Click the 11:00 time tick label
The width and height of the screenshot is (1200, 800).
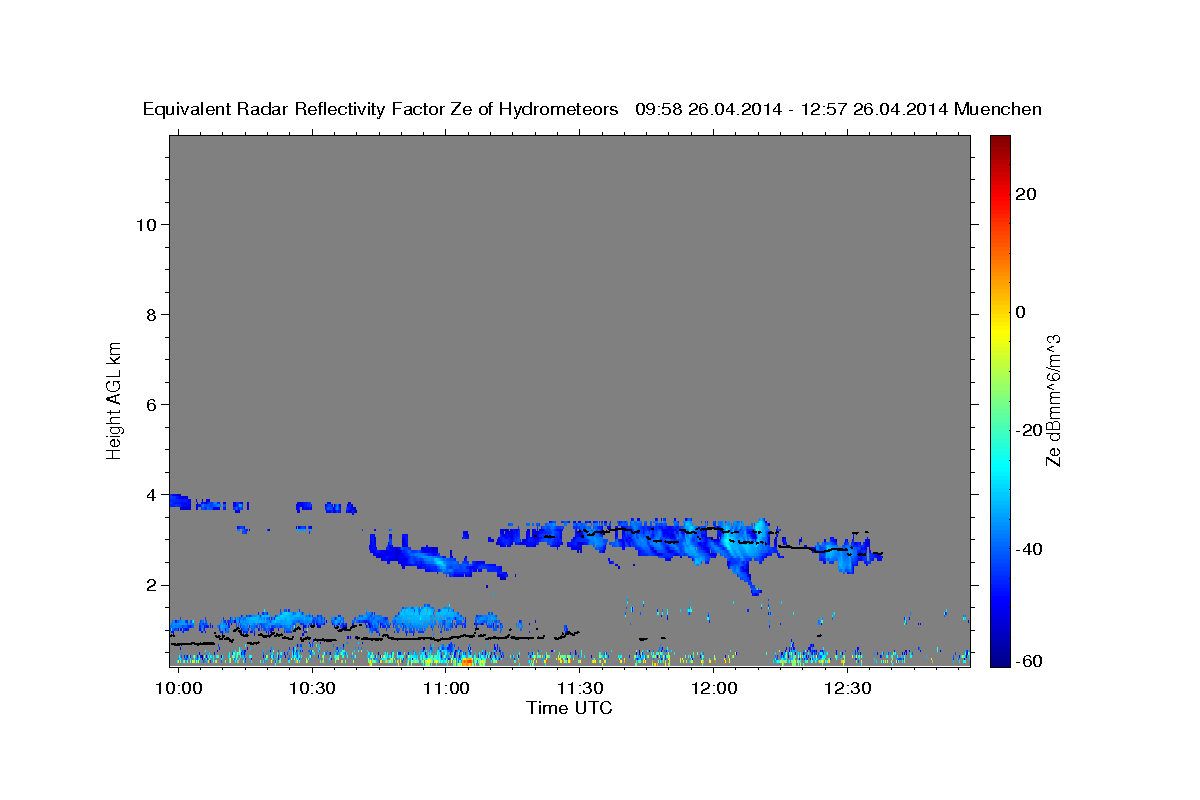pos(446,689)
